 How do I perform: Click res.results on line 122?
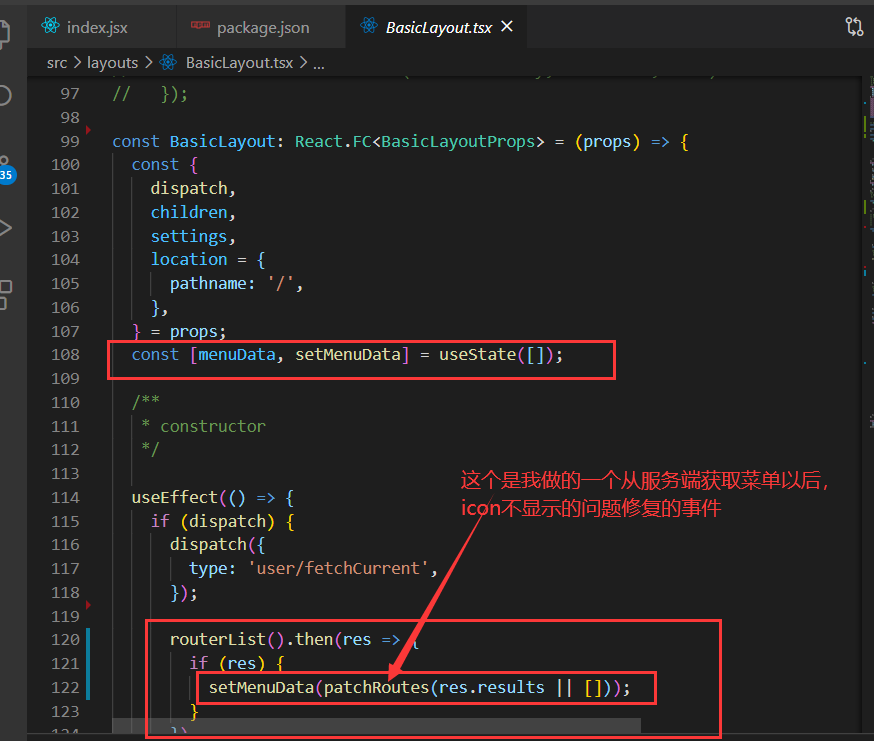[x=491, y=687]
